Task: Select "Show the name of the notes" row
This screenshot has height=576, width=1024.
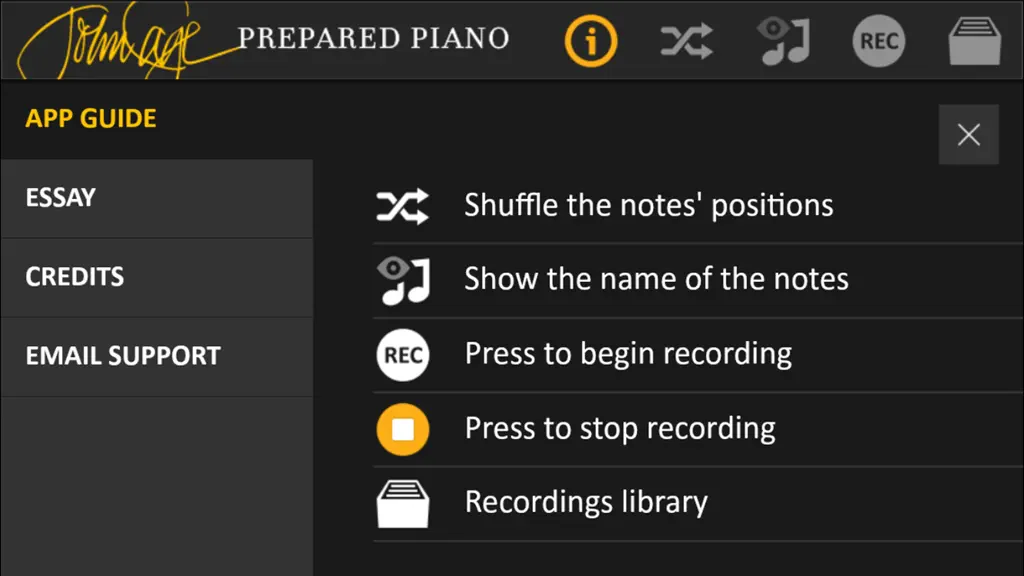Action: pyautogui.click(x=698, y=281)
